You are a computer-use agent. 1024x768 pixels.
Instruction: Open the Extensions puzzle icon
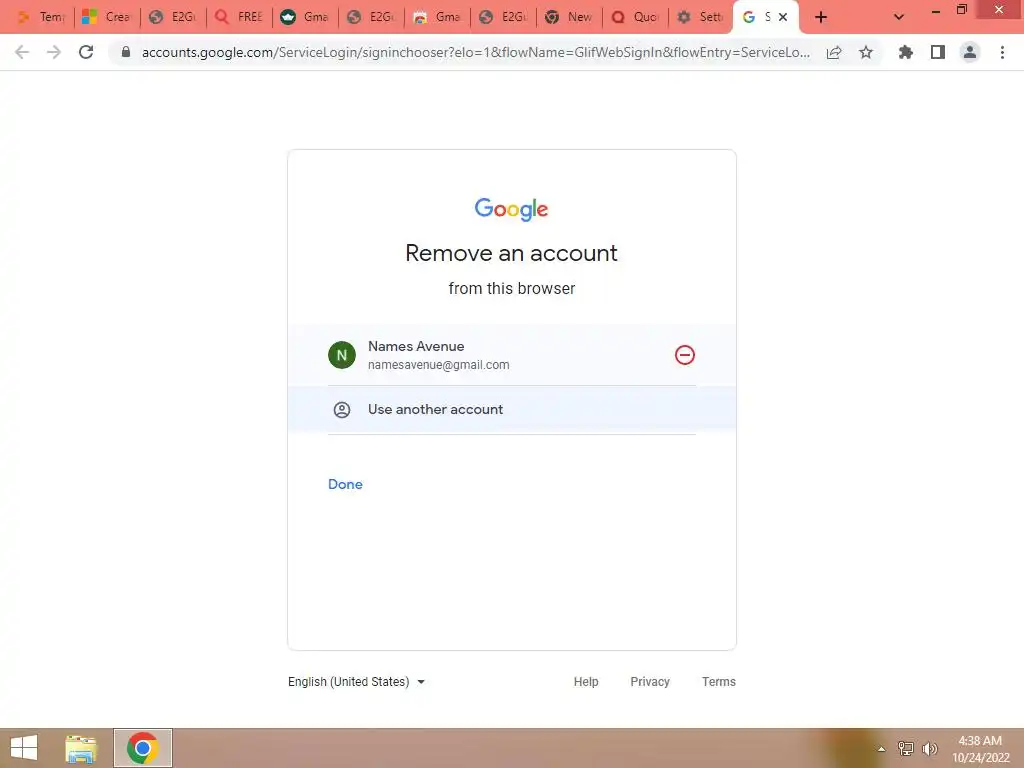(x=906, y=52)
